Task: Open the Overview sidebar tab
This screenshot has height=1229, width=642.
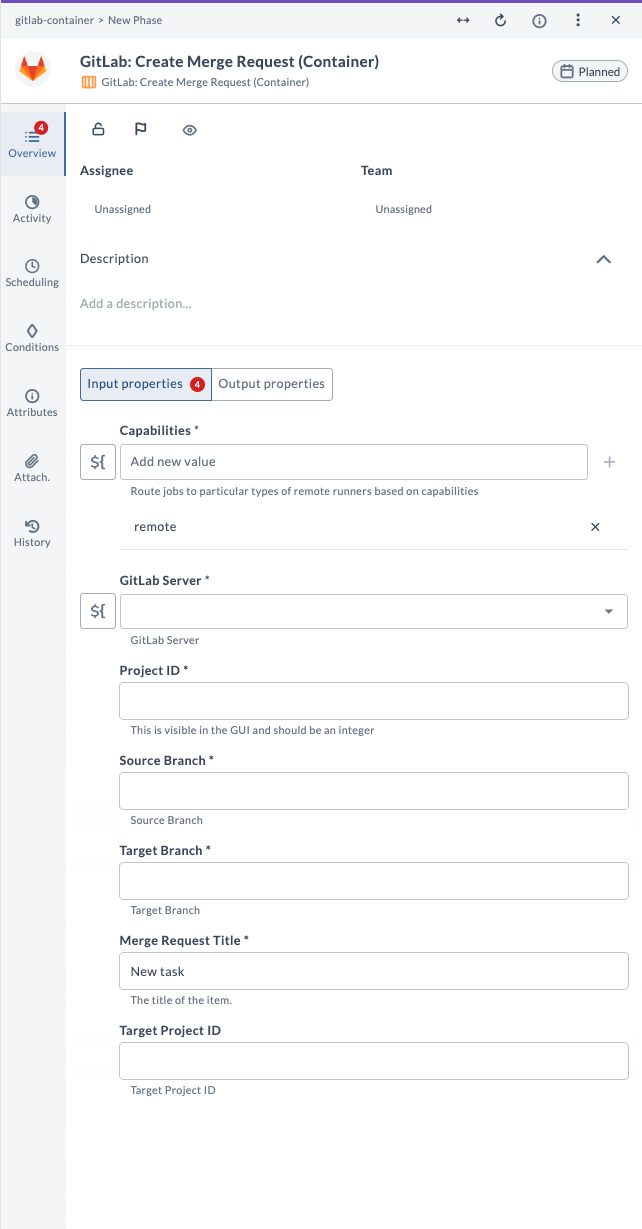Action: pyautogui.click(x=32, y=143)
